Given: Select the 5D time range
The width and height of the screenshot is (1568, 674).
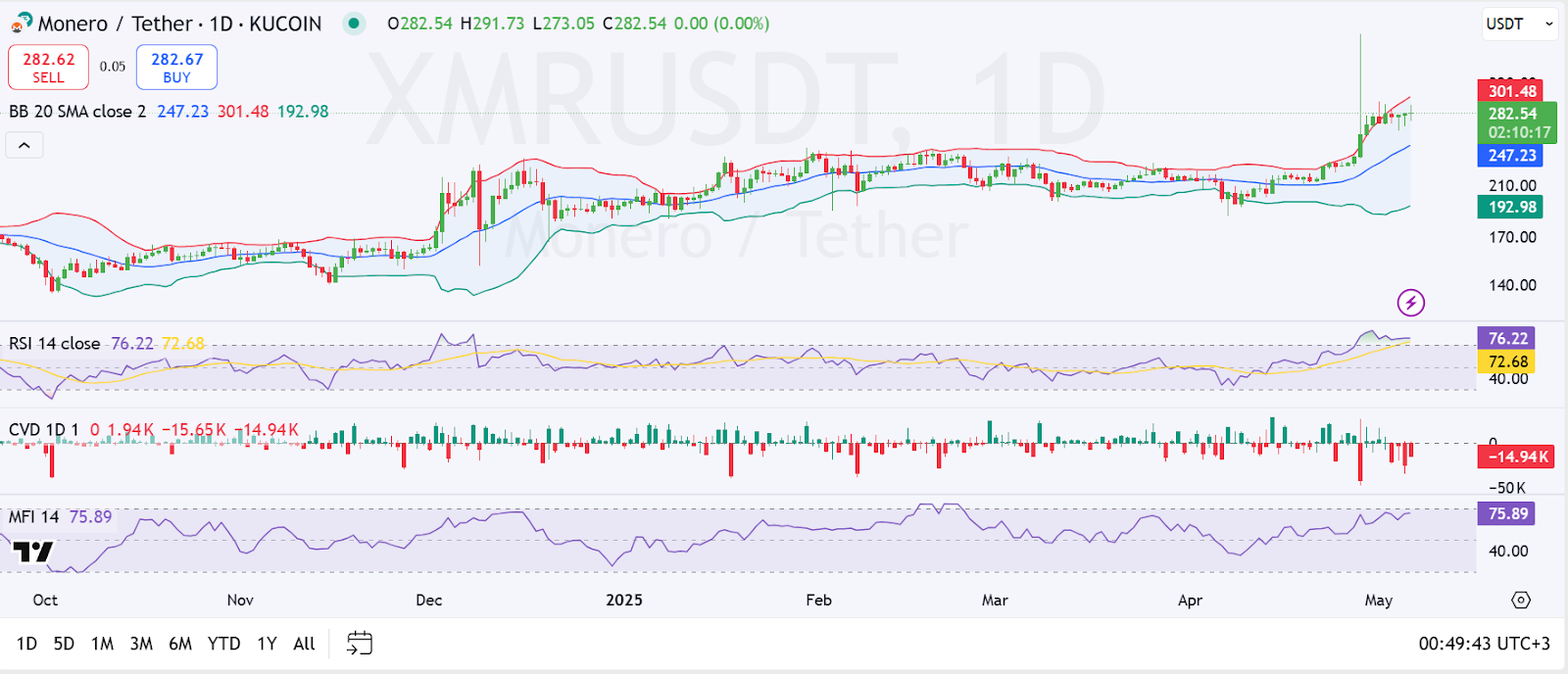Looking at the screenshot, I should tap(64, 644).
